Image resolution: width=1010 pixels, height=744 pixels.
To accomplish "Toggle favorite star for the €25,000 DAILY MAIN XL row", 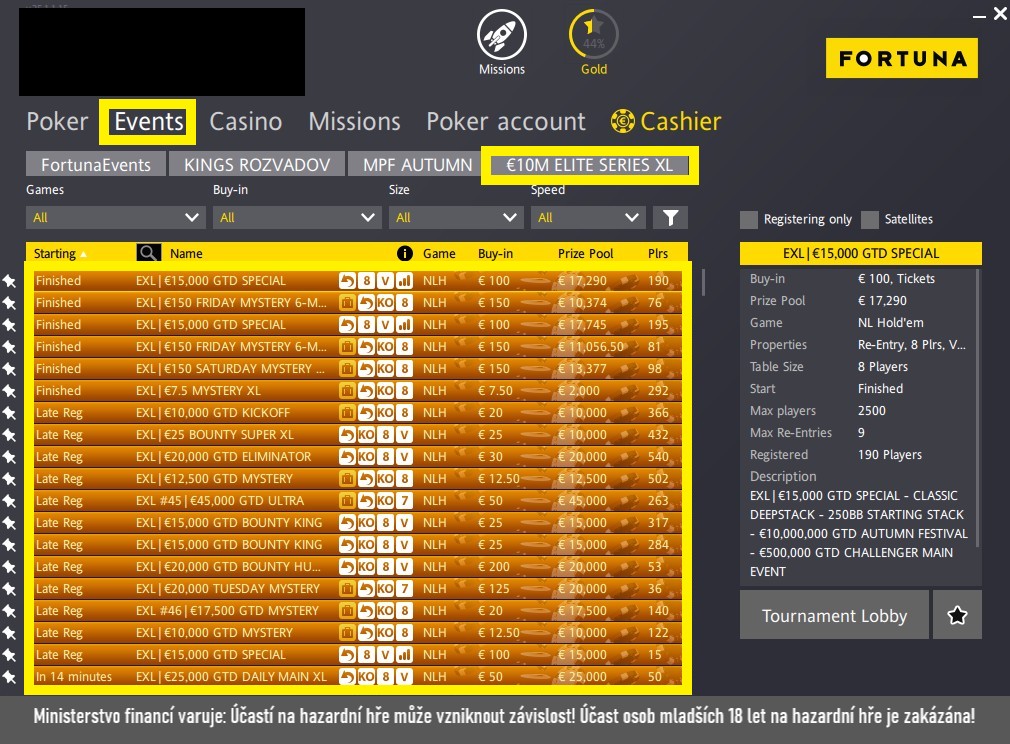I will pyautogui.click(x=9, y=677).
